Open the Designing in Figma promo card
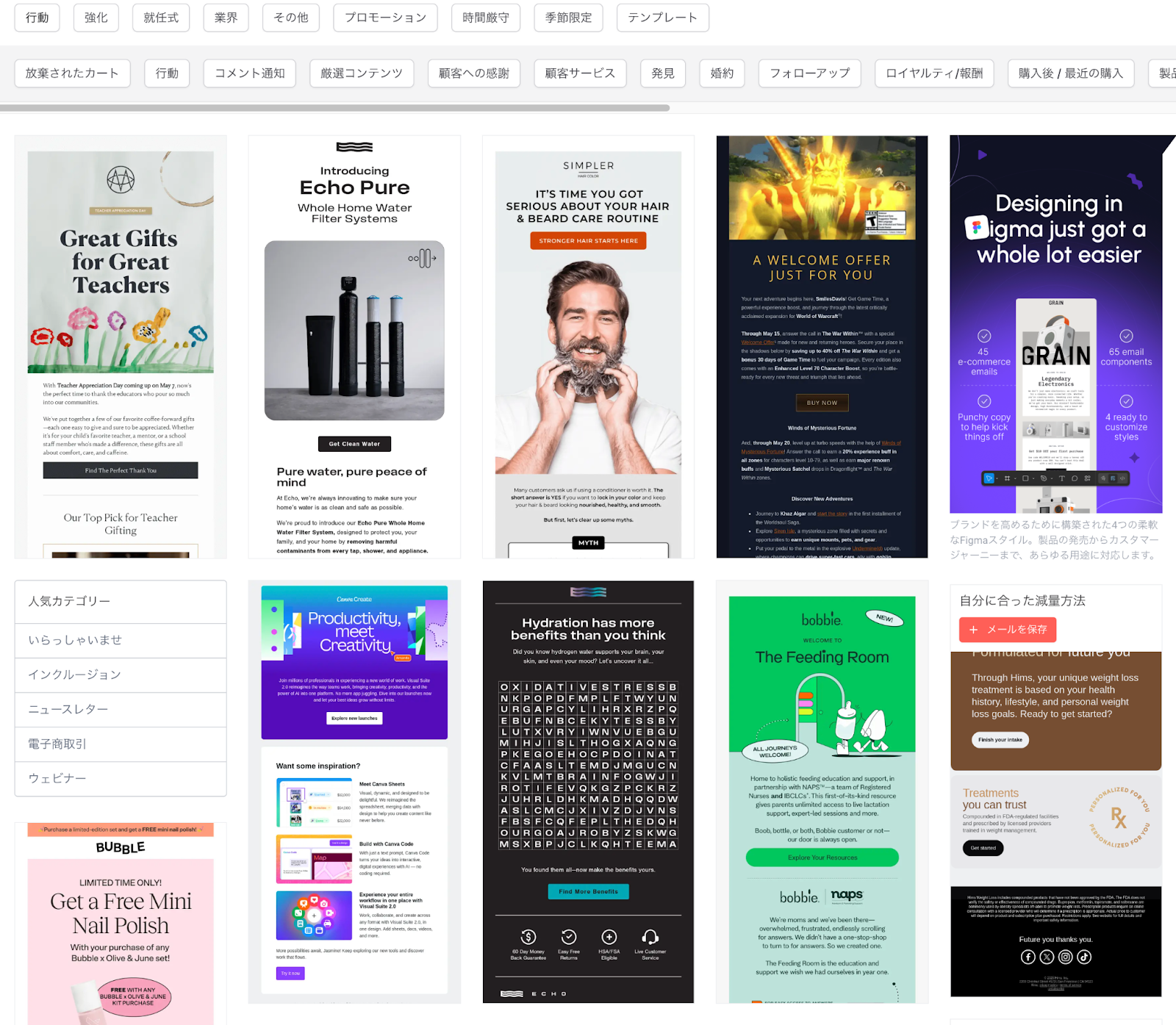 click(x=1056, y=324)
